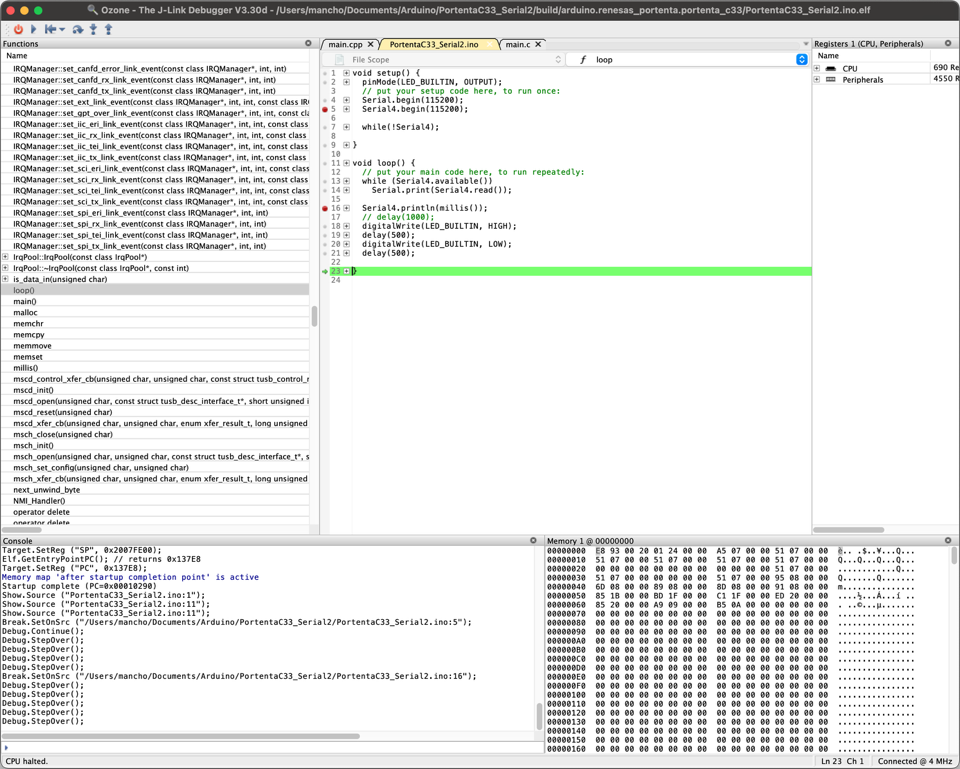Viewport: 960px width, 769px height.
Task: Click the red power stop-debug icon
Action: click(18, 29)
